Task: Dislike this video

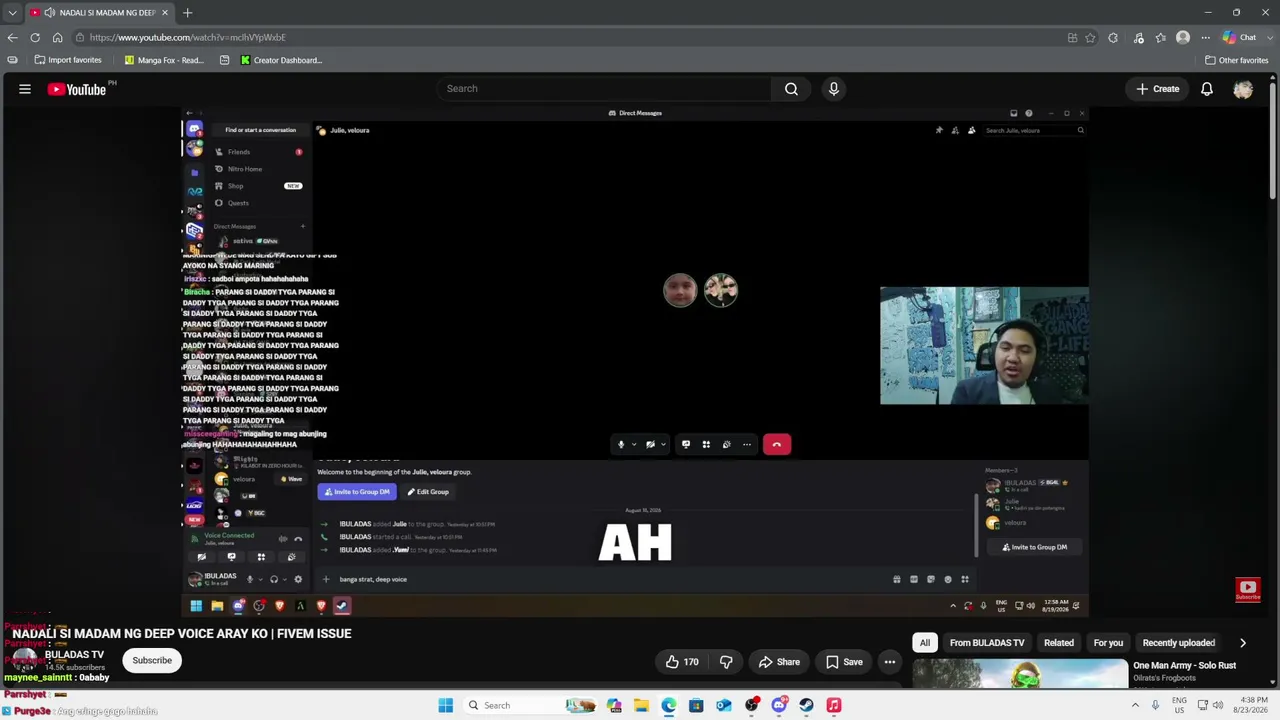Action: click(x=726, y=662)
